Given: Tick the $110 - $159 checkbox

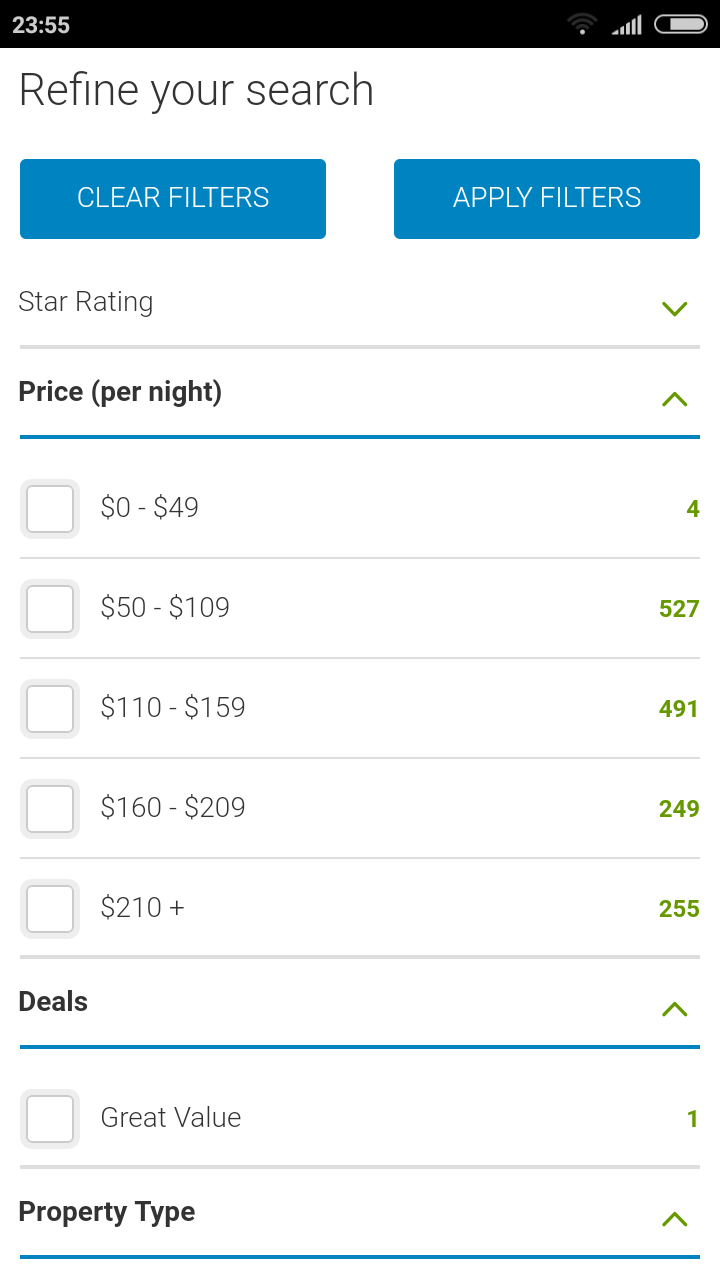Looking at the screenshot, I should click(x=50, y=709).
